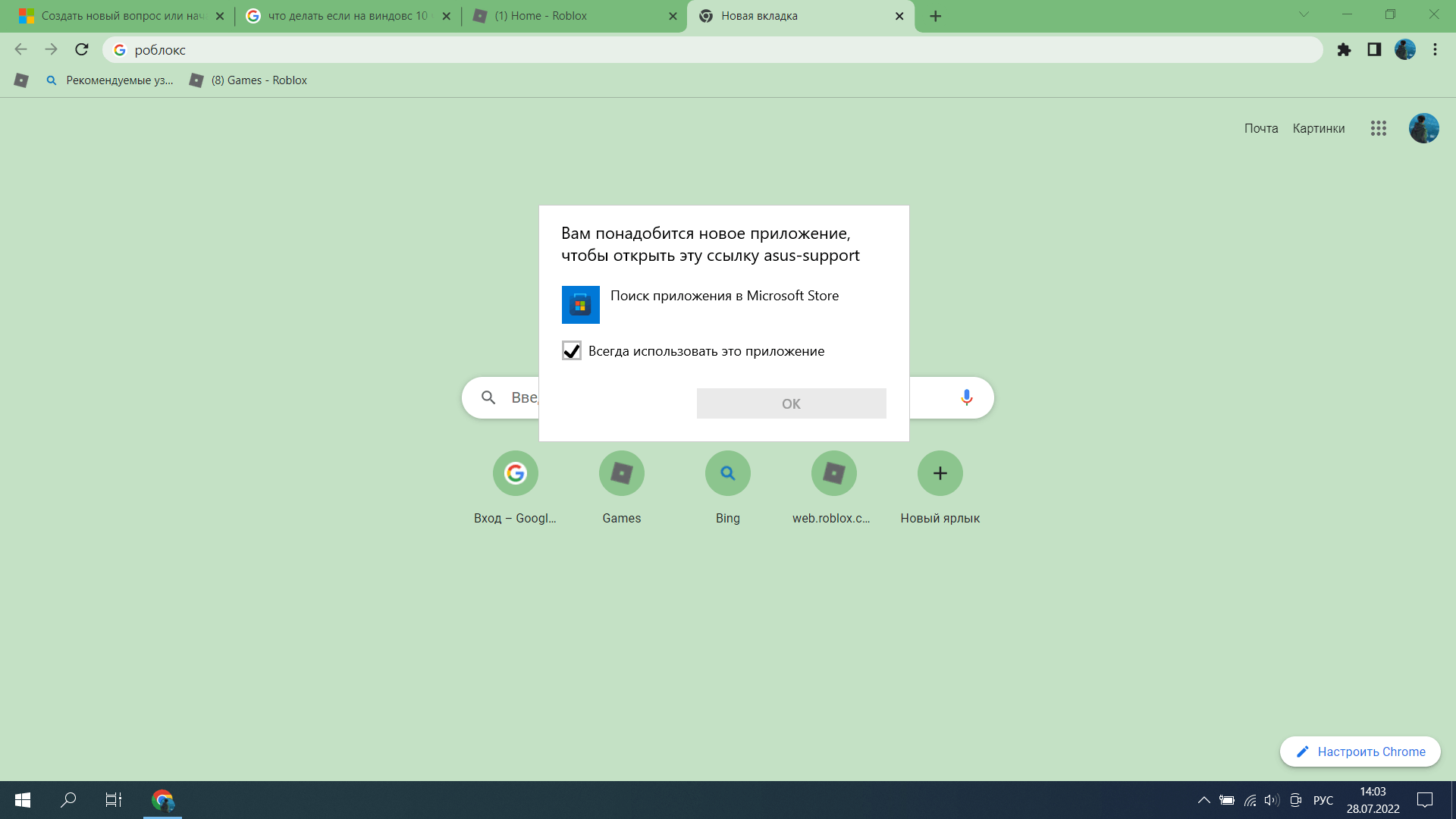Screen dimensions: 1456x819
Task: Open the Картинки link
Action: (x=1319, y=128)
